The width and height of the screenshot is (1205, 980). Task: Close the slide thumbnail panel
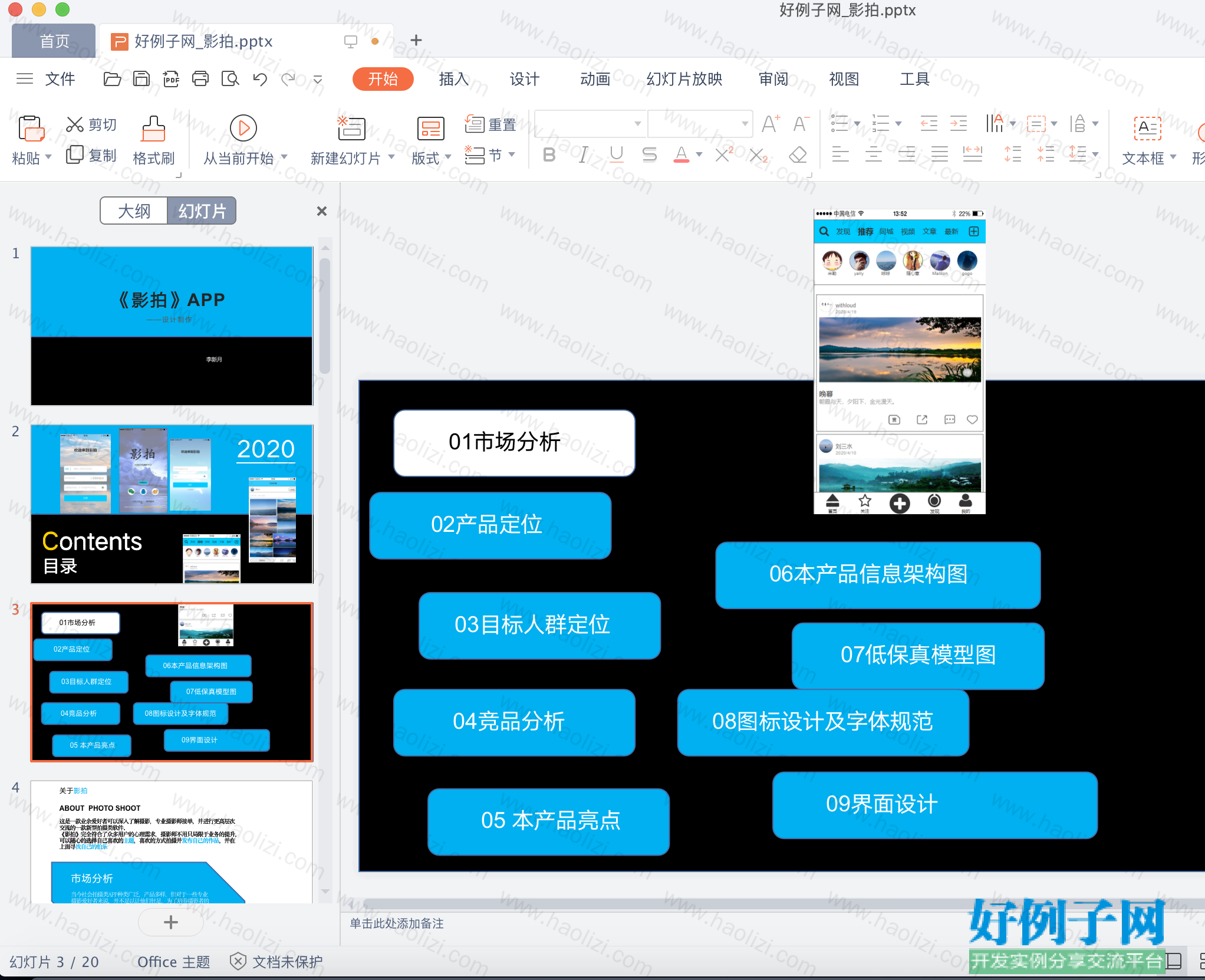point(322,211)
